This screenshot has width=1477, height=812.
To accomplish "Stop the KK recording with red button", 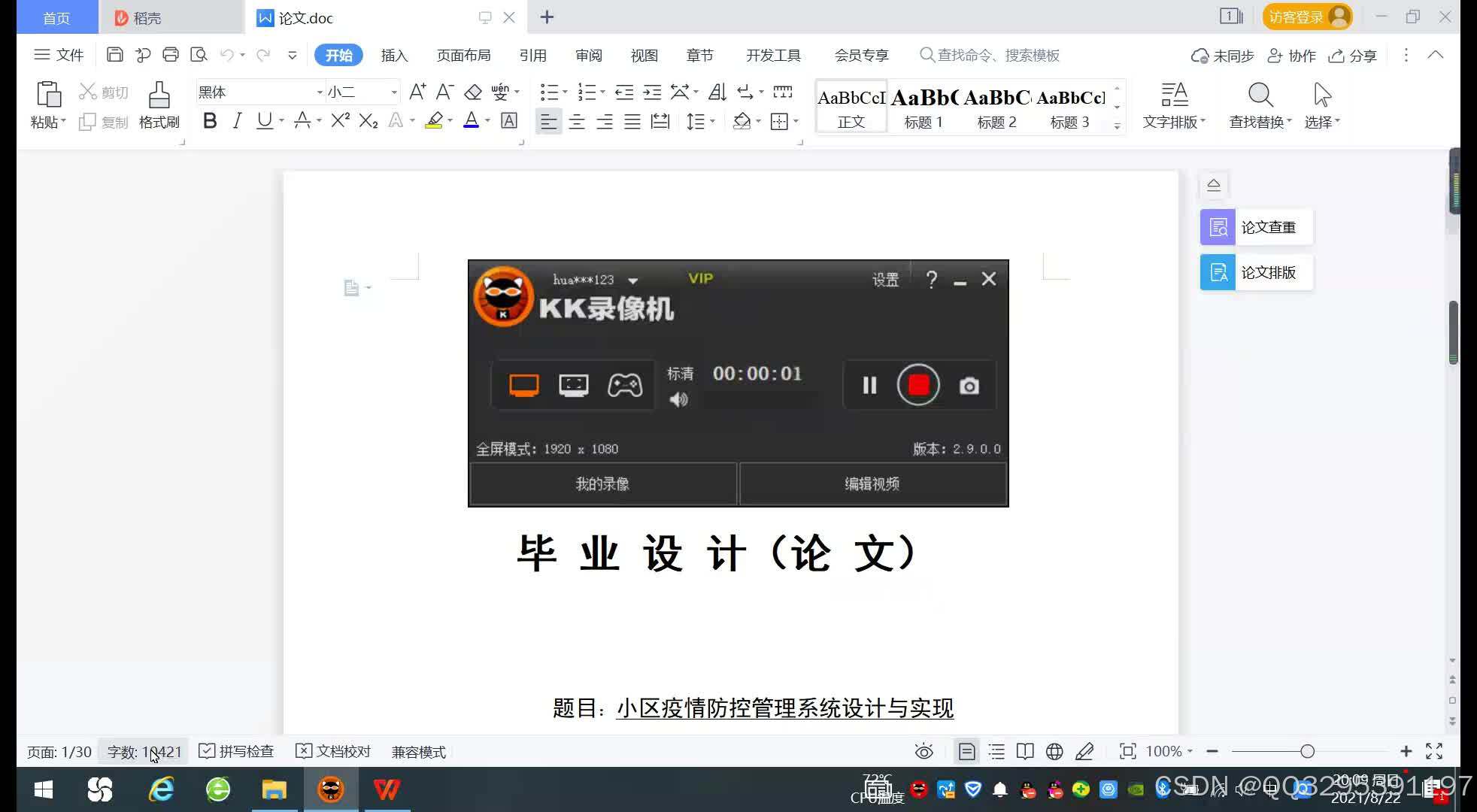I will click(918, 385).
